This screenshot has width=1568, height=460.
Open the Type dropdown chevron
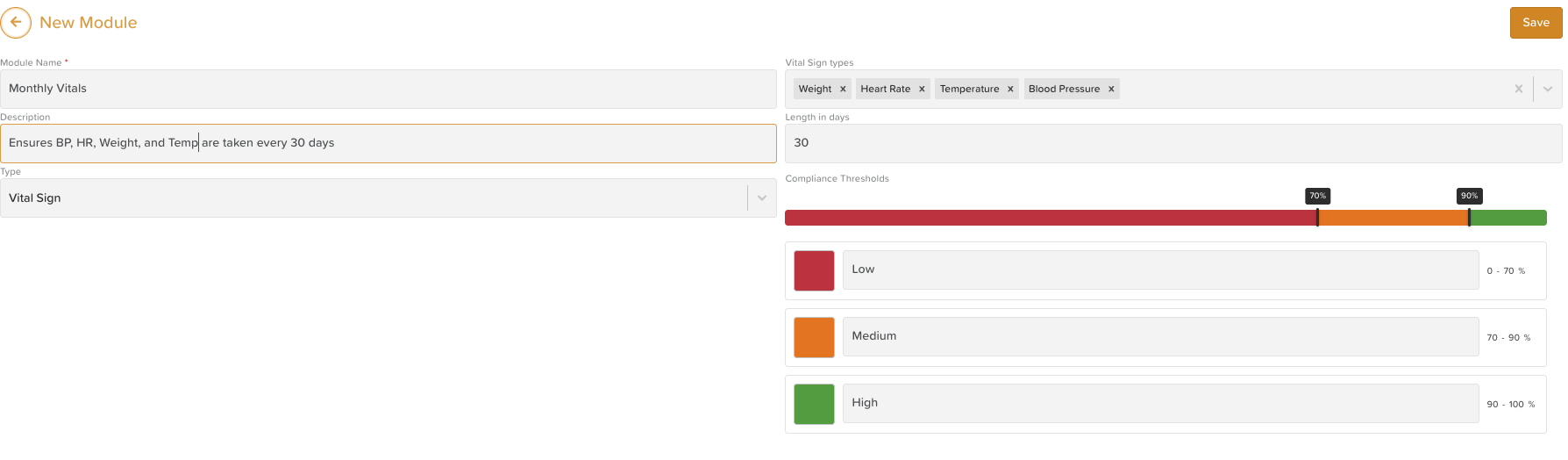click(762, 198)
